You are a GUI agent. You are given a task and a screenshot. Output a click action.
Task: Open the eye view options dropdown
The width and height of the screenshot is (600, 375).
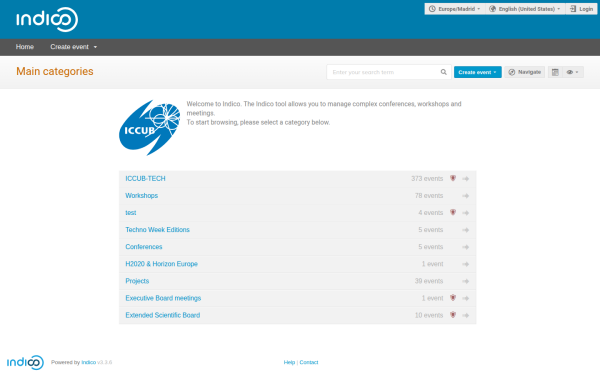[x=573, y=72]
